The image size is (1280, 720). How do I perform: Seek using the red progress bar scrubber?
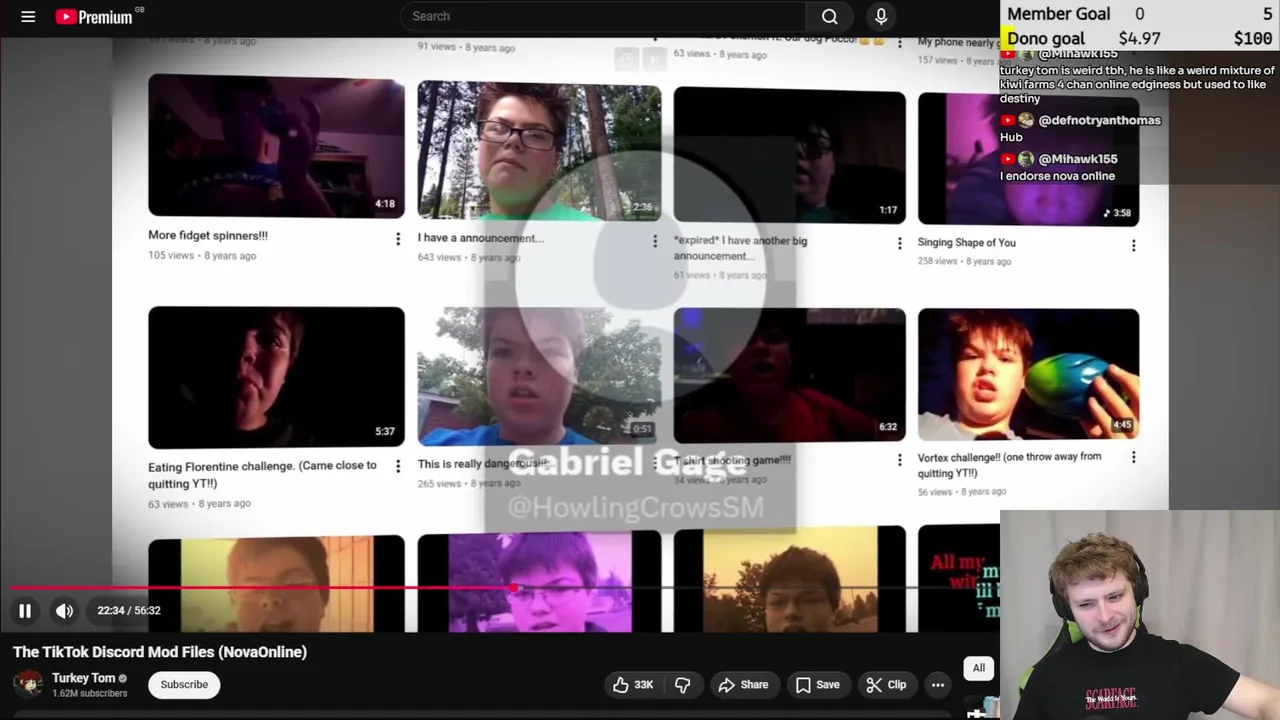(514, 588)
